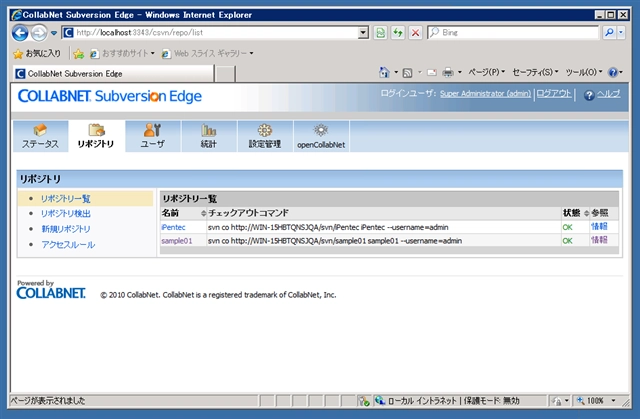
Task: Open アクセスルール in the sidebar
Action: [x=68, y=244]
